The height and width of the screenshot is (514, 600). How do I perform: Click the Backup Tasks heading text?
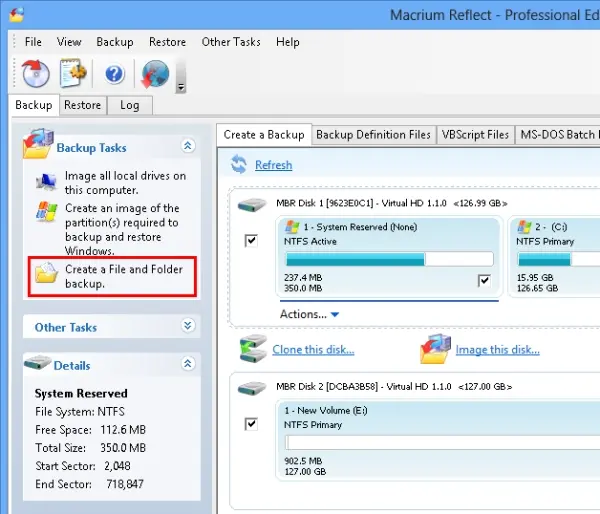pos(91,148)
